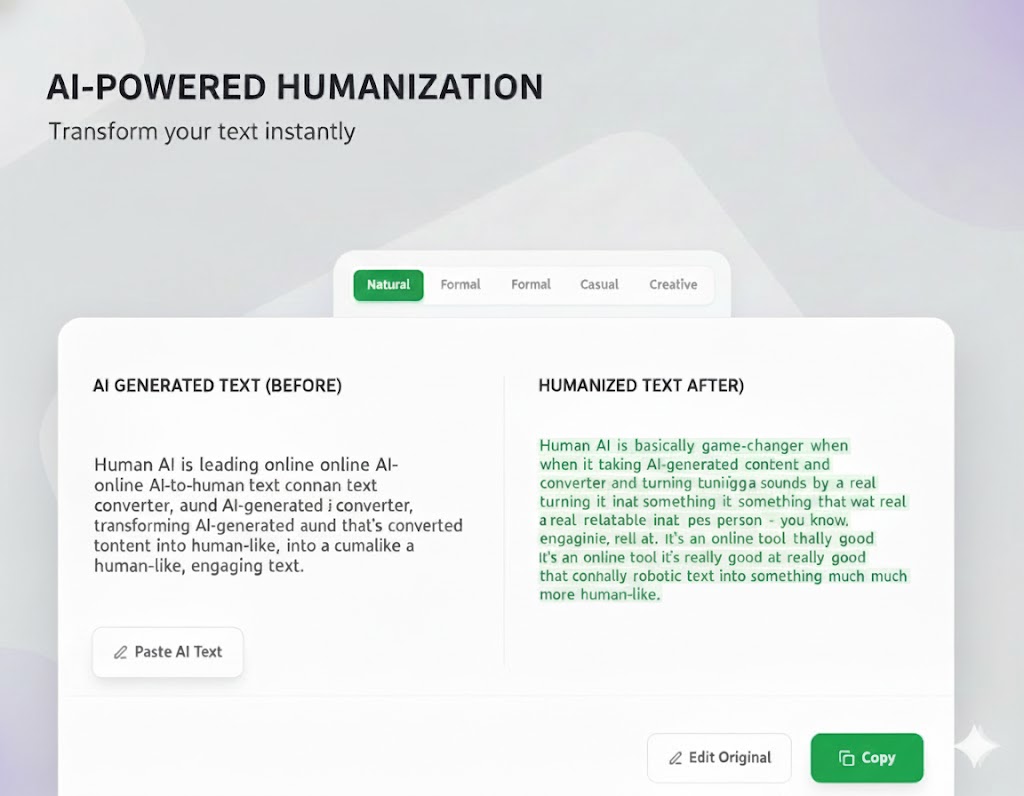Viewport: 1024px width, 796px height.
Task: Select the Natural tone tab
Action: [x=388, y=285]
